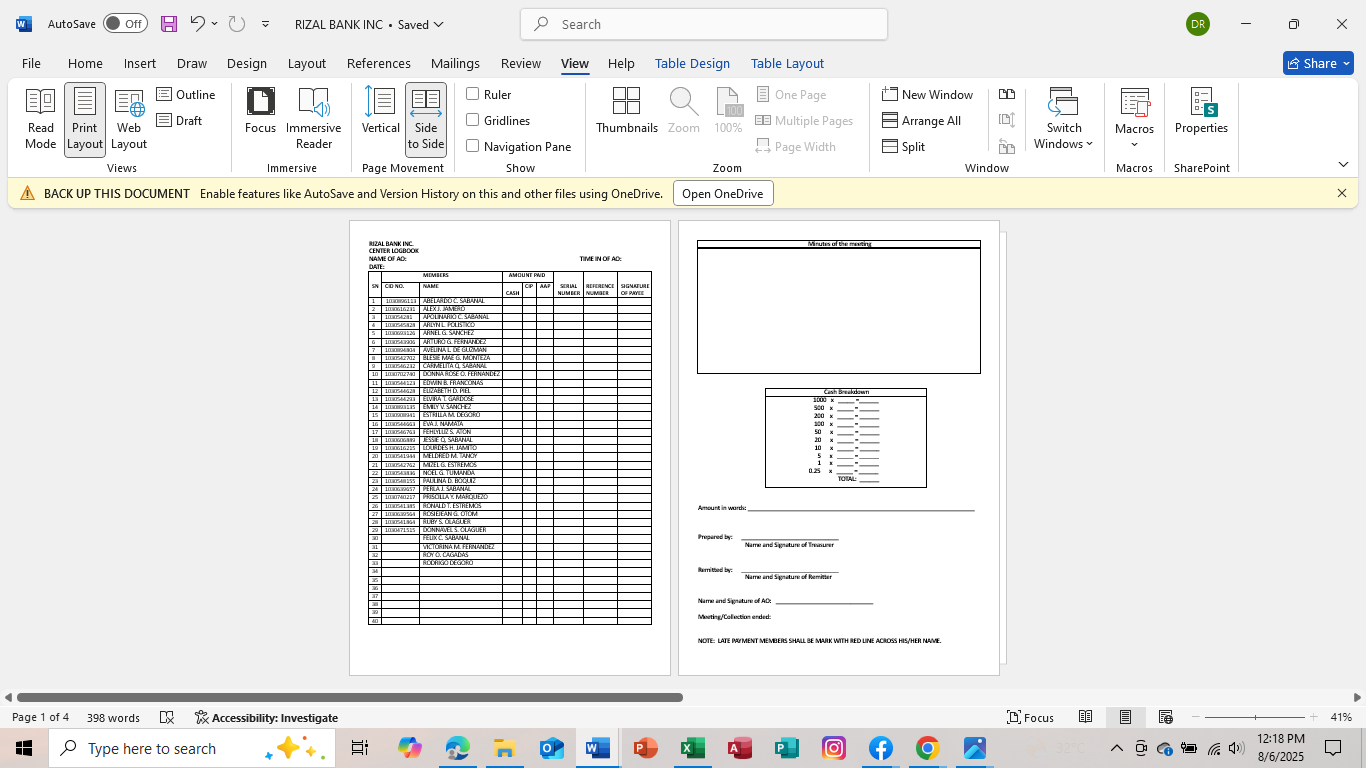Select Side to Side page movement
This screenshot has width=1366, height=768.
426,118
